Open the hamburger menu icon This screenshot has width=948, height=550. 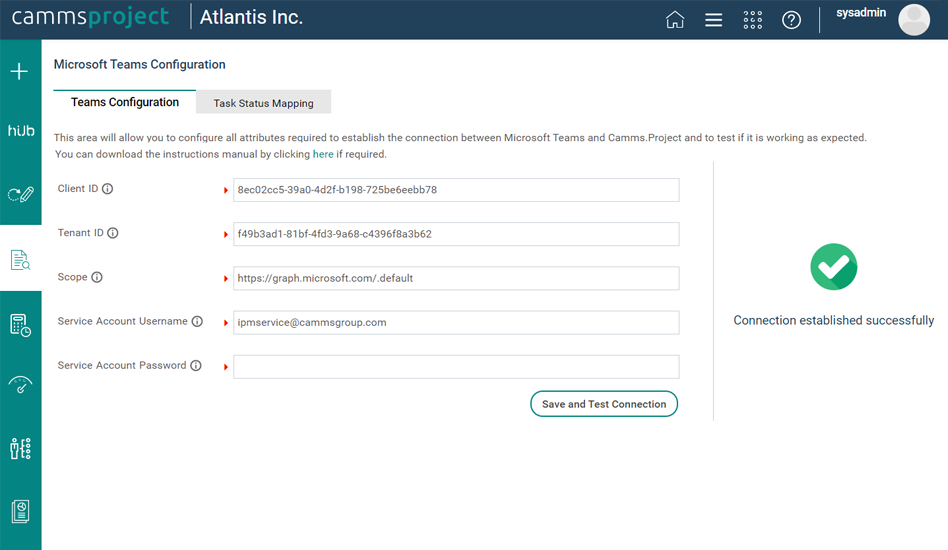(x=713, y=20)
